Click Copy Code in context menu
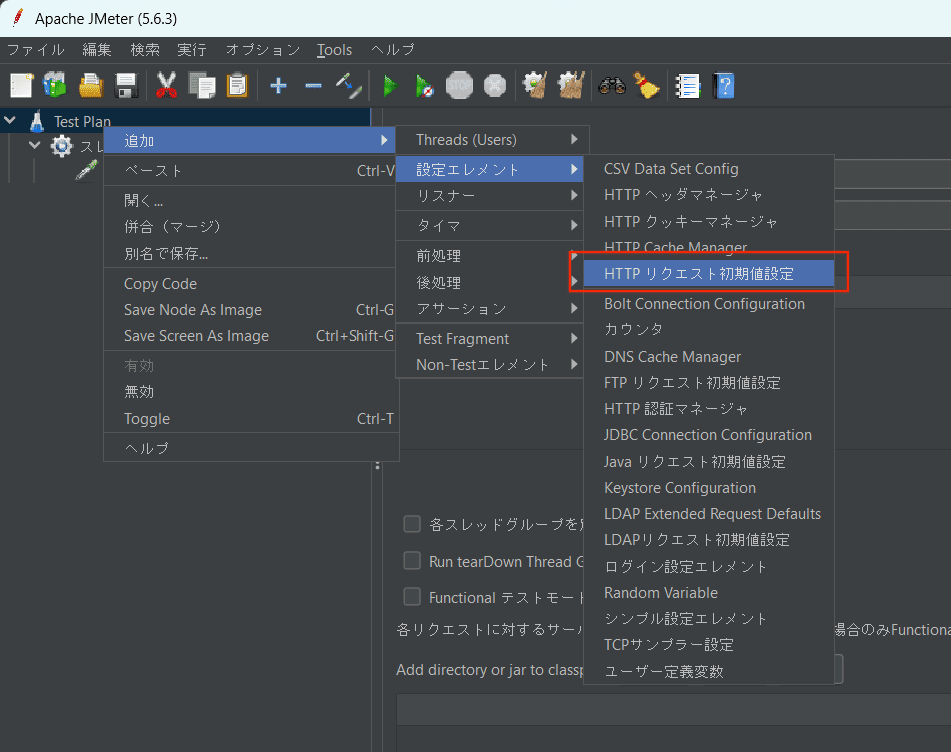Viewport: 951px width, 752px height. pos(251,284)
